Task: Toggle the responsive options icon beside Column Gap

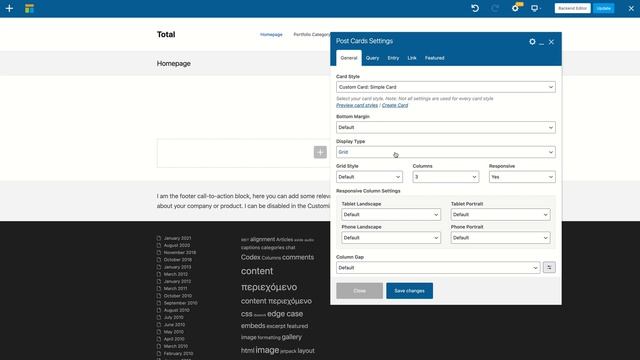Action: [549, 267]
